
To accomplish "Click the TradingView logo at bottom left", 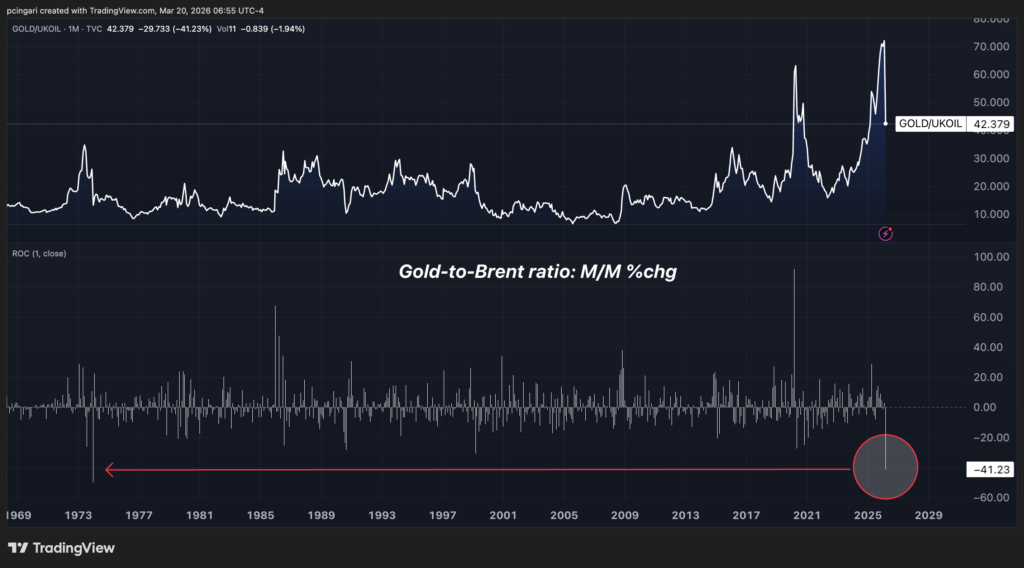I will pyautogui.click(x=61, y=548).
